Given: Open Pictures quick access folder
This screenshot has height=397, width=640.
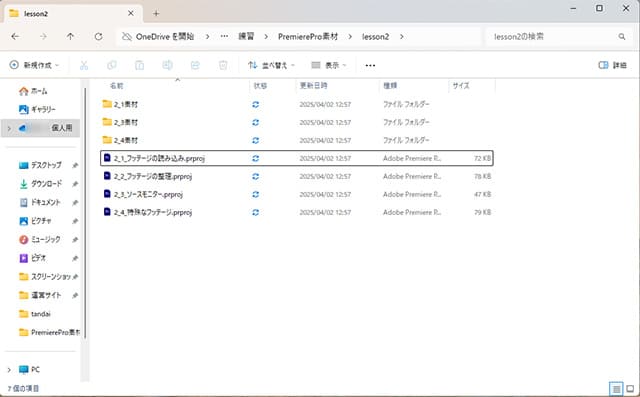Looking at the screenshot, I should pos(35,221).
